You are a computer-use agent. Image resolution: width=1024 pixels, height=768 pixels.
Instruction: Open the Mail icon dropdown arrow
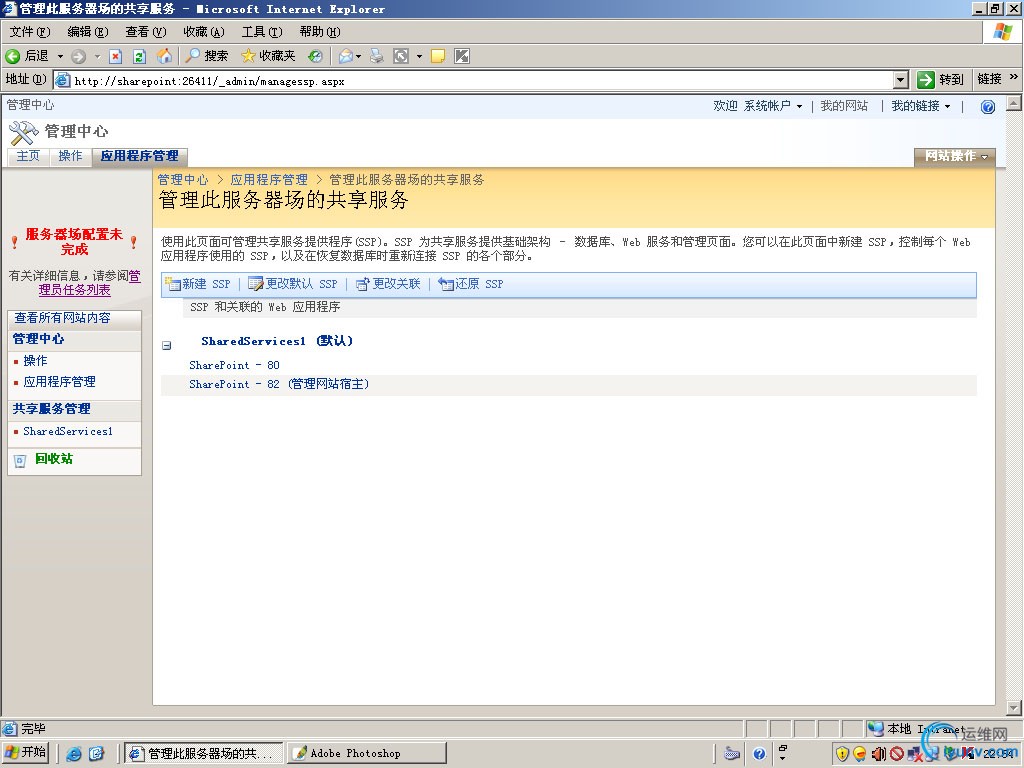point(359,56)
